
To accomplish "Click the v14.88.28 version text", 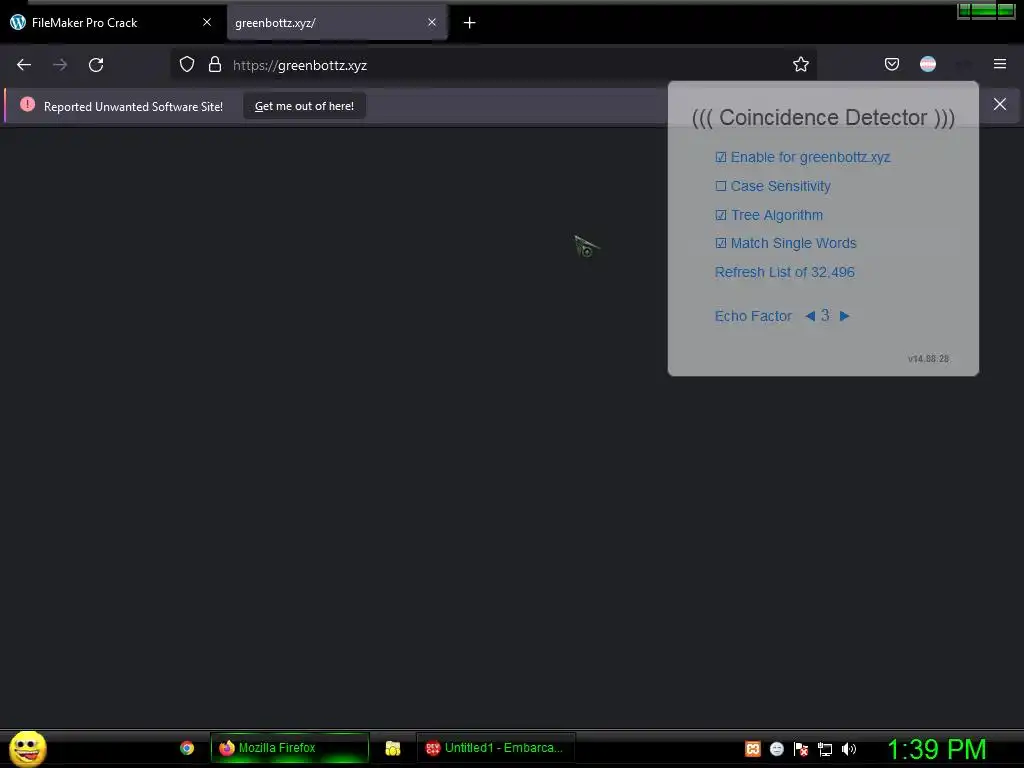I will pos(928,359).
